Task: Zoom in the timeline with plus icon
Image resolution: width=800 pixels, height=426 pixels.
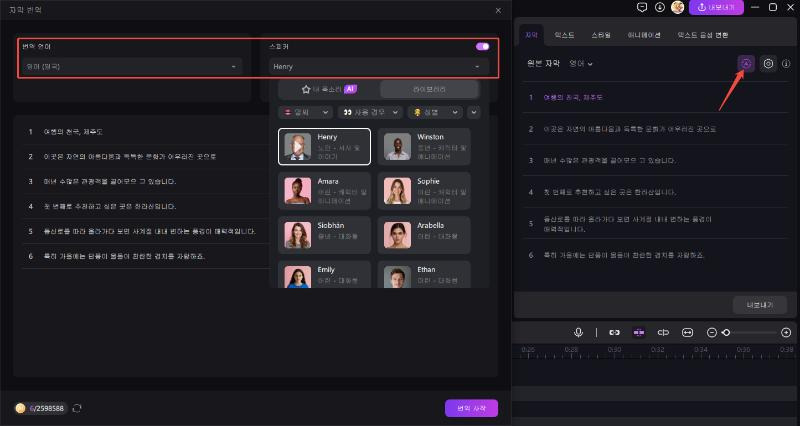Action: coord(786,333)
